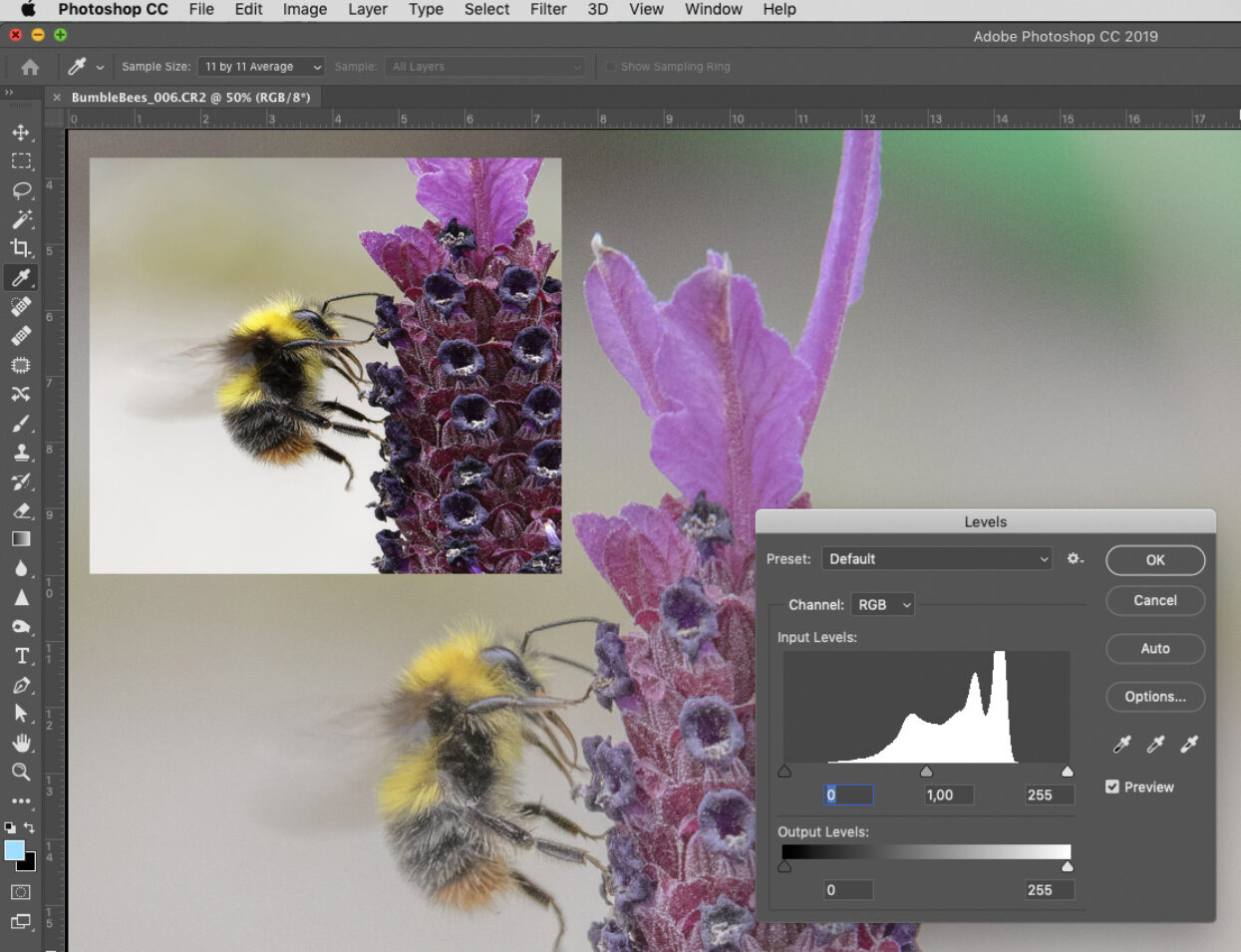Select the Move tool

[21, 133]
